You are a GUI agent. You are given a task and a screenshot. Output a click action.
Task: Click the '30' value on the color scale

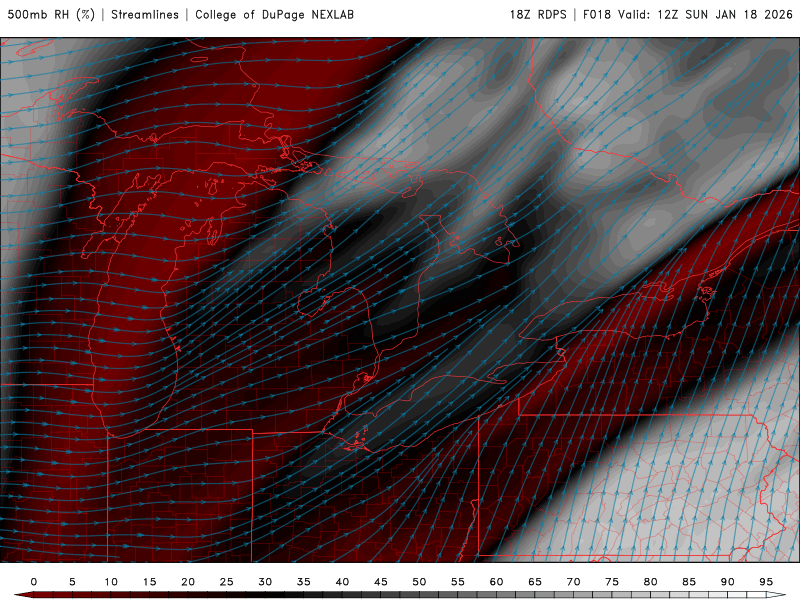click(265, 582)
